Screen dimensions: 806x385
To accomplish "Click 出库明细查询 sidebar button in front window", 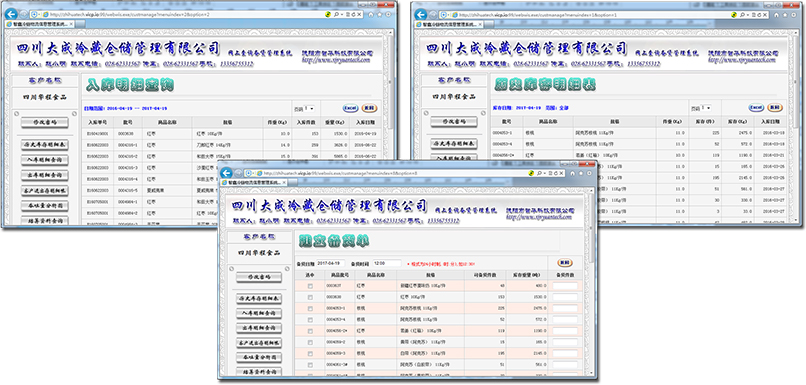I will point(259,327).
